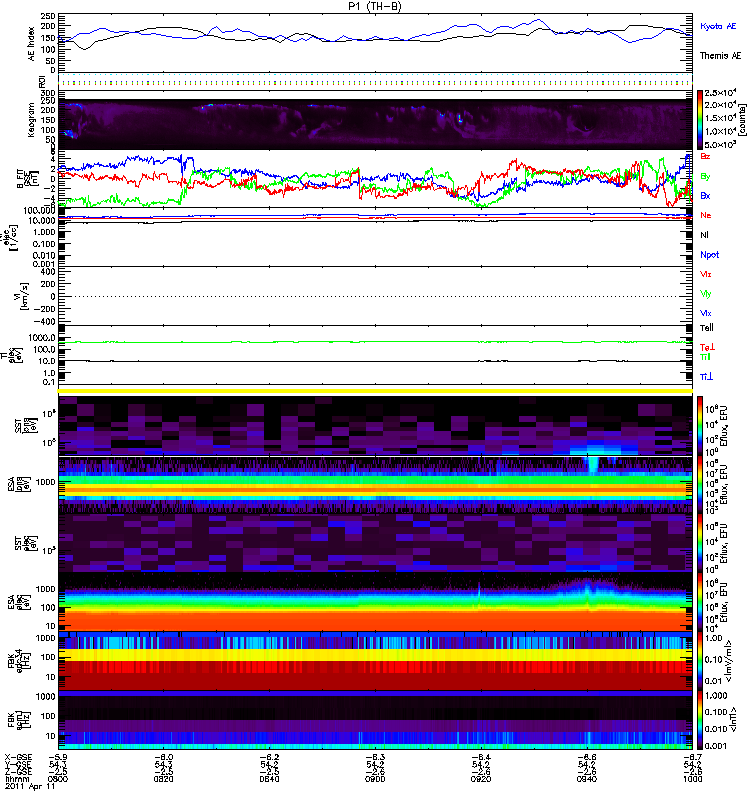Select the red Ne legend label
750x800 pixels.
(706, 215)
